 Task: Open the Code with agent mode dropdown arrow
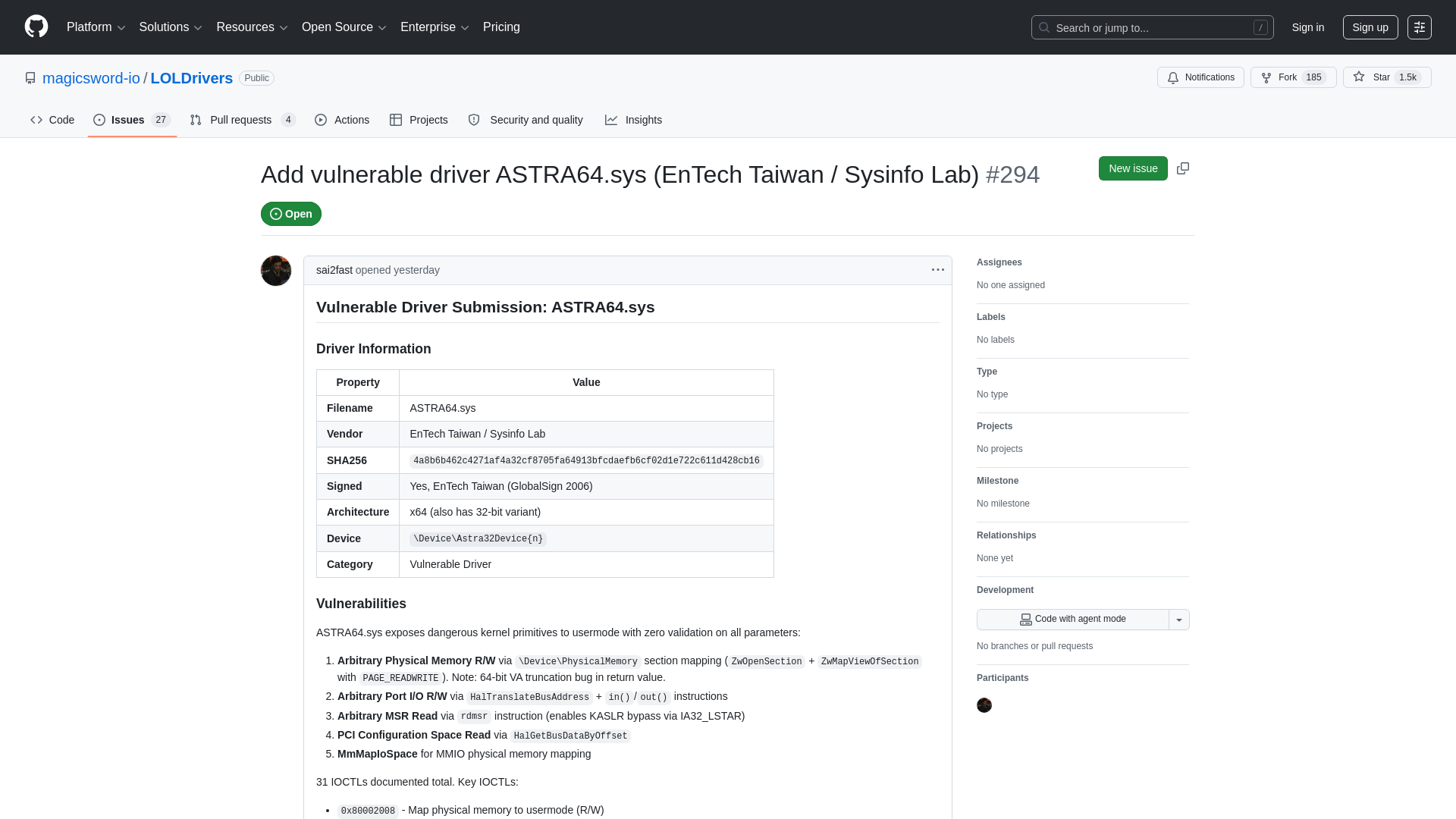[x=1178, y=620]
